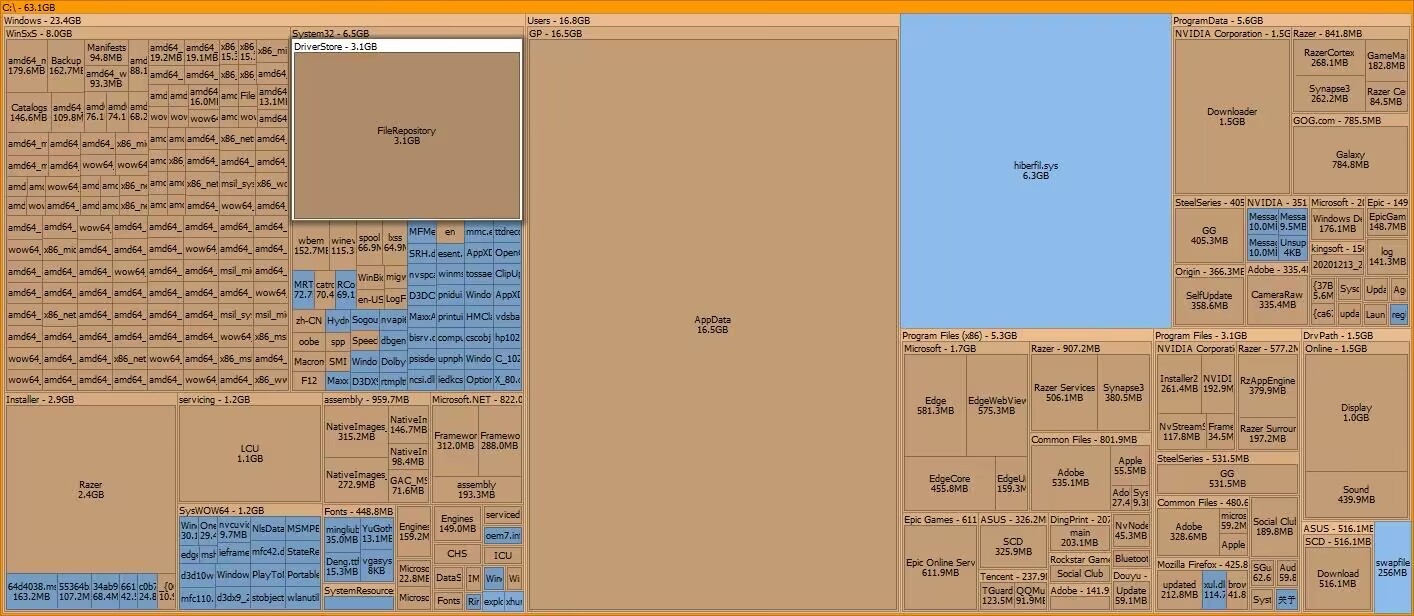Viewport: 1414px width, 616px height.
Task: Select the EdgeWebView 575.3MB block
Action: 997,405
